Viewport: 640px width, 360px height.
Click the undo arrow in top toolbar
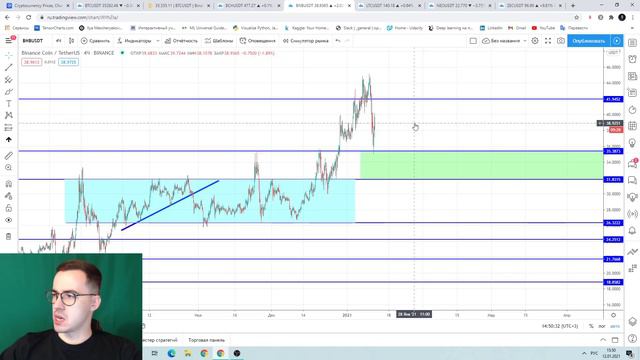tap(338, 41)
